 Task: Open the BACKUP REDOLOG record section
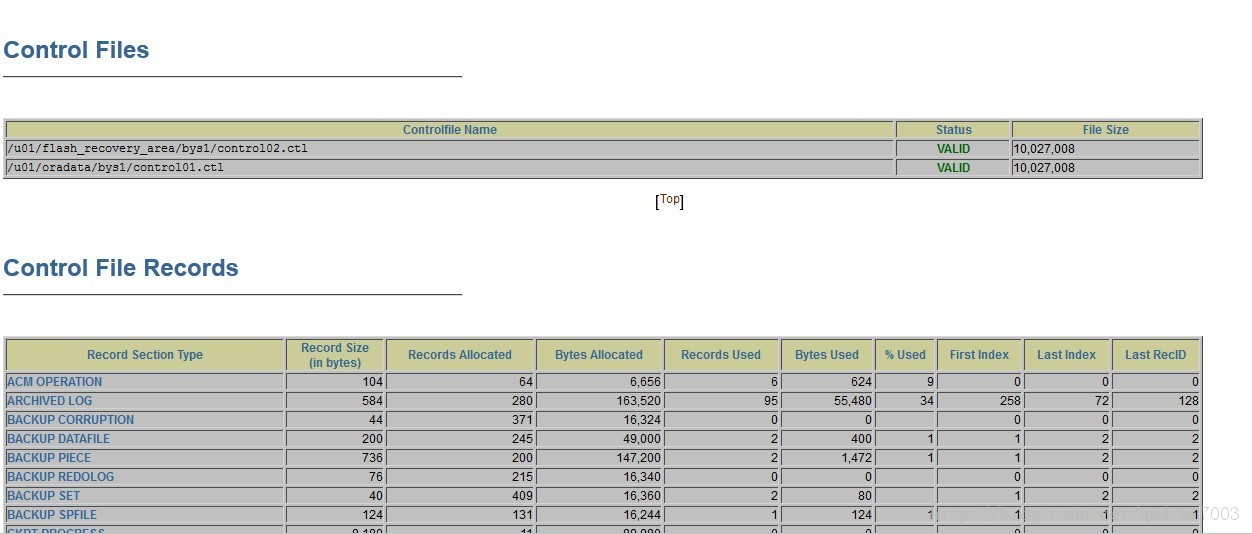tap(60, 477)
